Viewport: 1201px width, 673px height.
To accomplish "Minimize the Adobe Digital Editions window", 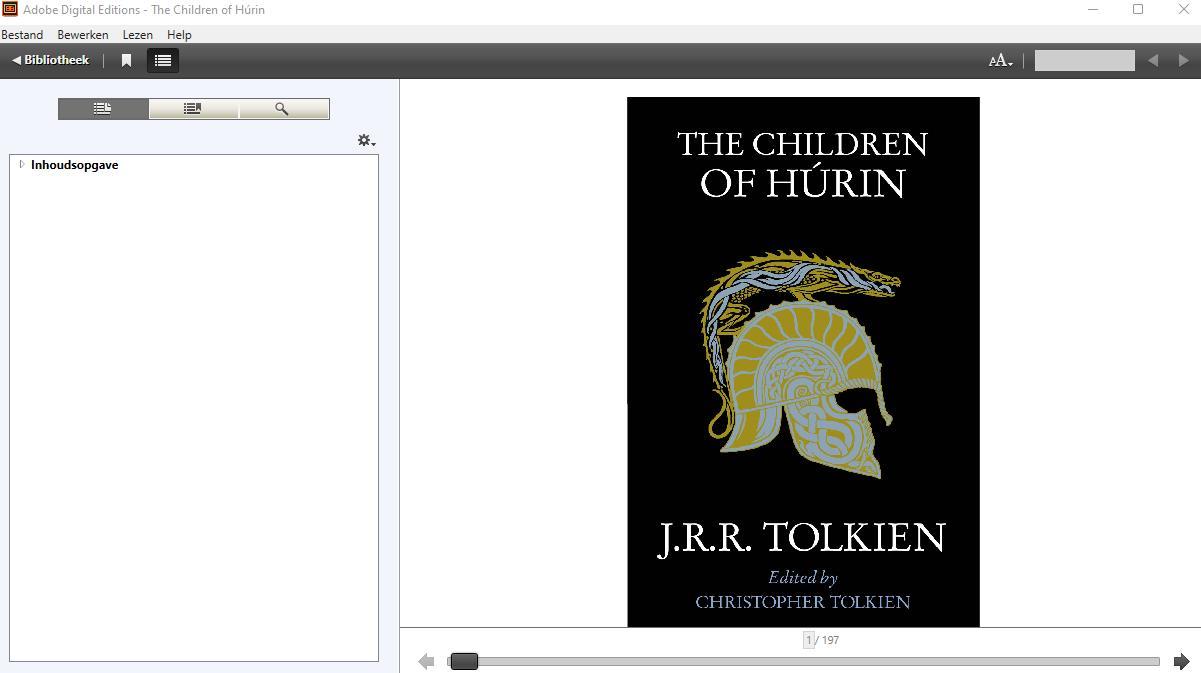I will 1093,9.
